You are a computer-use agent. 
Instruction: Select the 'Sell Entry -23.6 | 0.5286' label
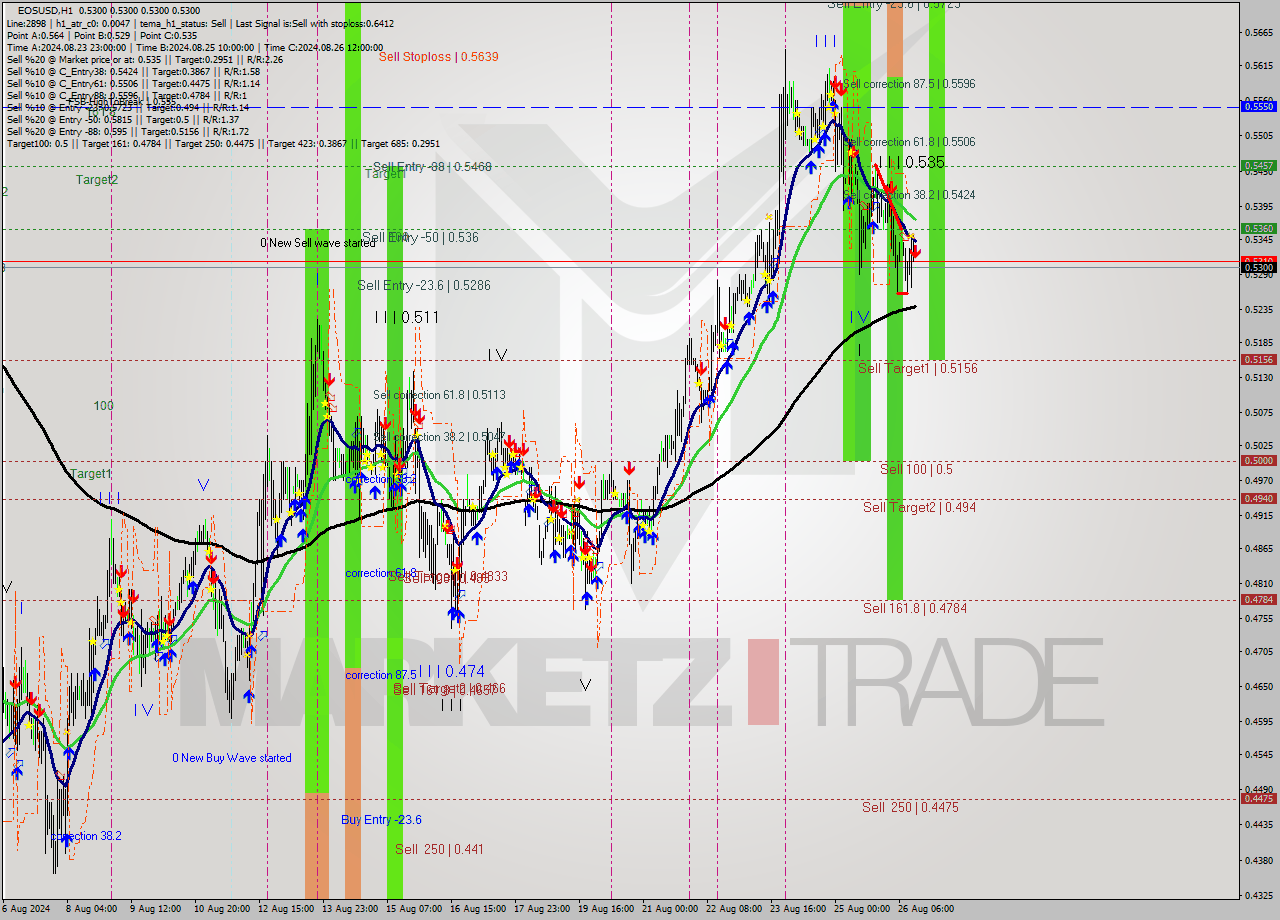(424, 286)
